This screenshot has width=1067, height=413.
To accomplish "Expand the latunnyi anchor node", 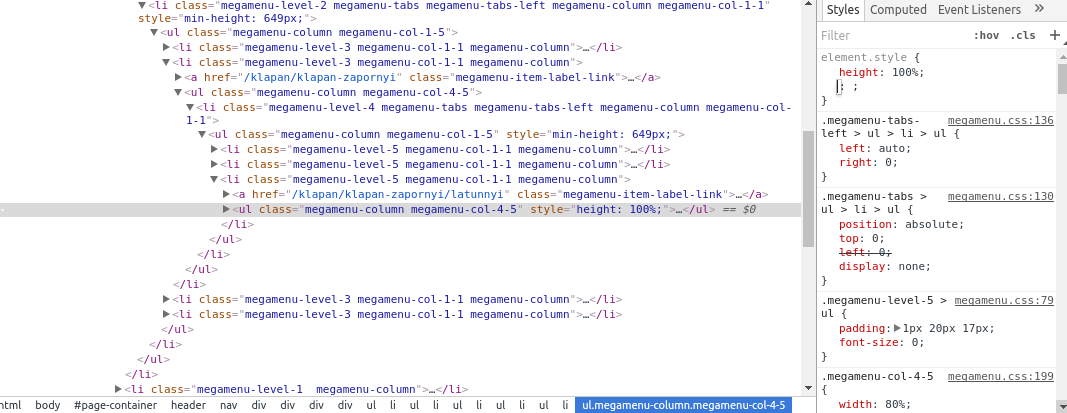I will click(x=227, y=195).
